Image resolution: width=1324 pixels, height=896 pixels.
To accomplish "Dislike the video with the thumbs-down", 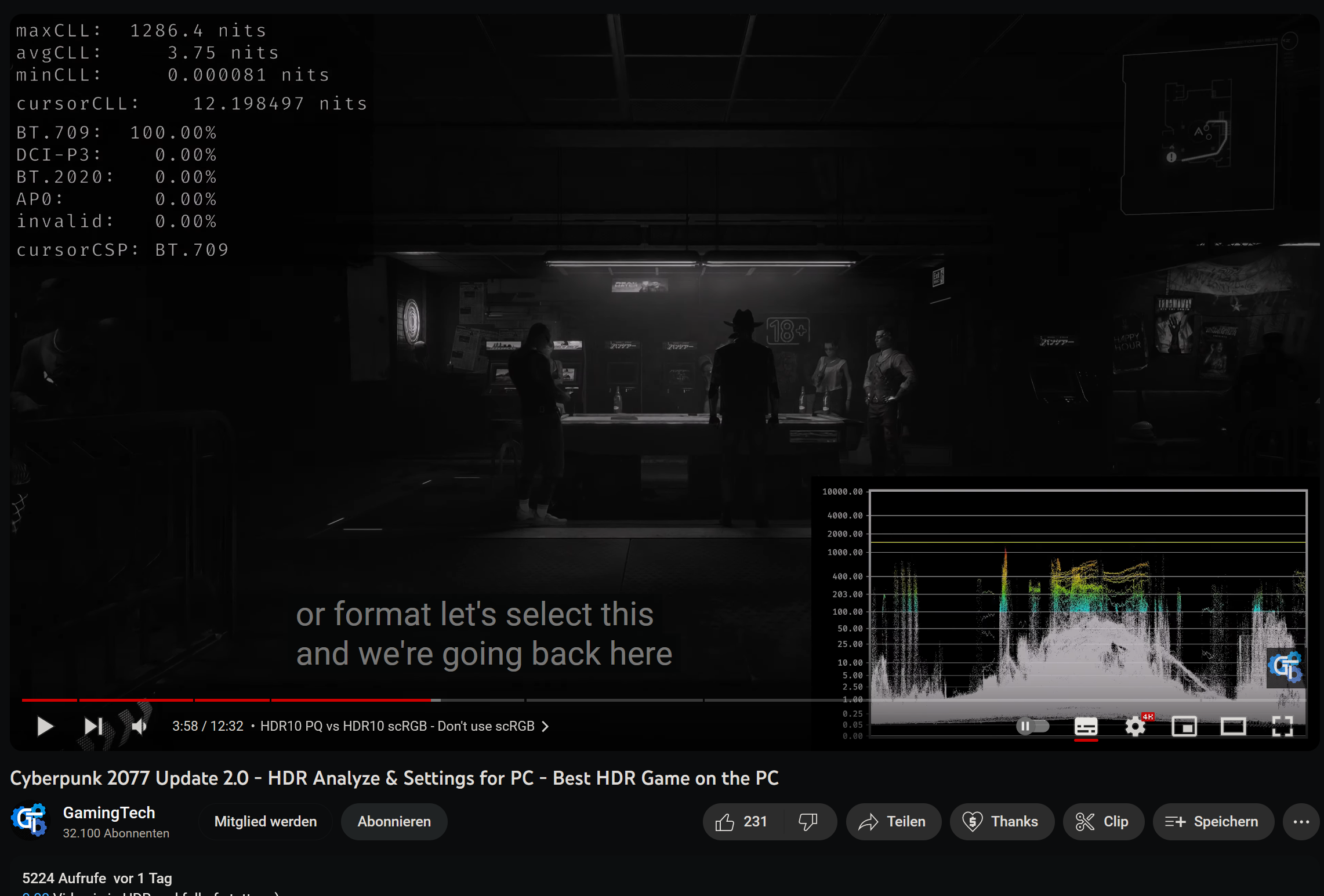I will (808, 821).
